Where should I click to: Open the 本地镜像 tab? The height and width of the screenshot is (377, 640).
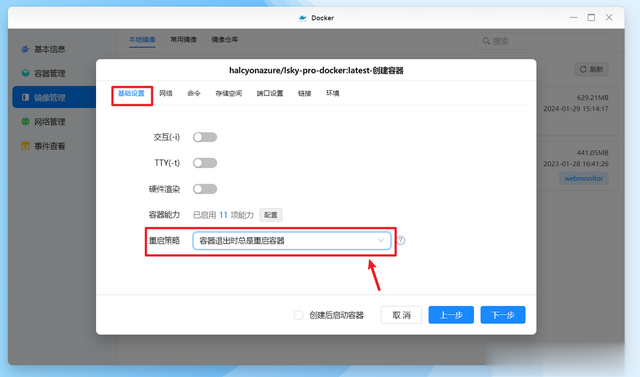point(142,40)
